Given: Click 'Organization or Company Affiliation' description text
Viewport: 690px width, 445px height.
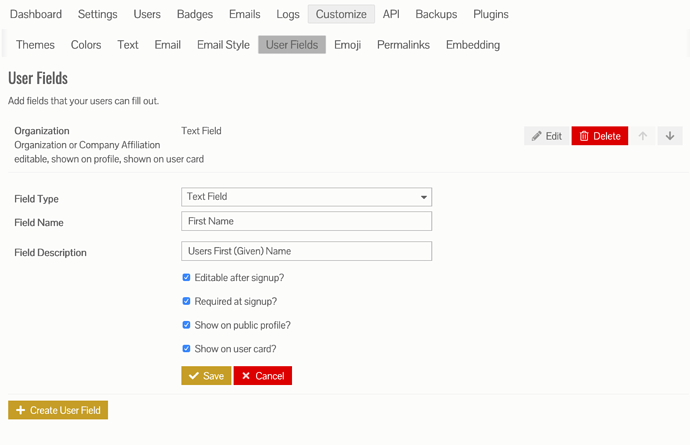Looking at the screenshot, I should [x=87, y=145].
